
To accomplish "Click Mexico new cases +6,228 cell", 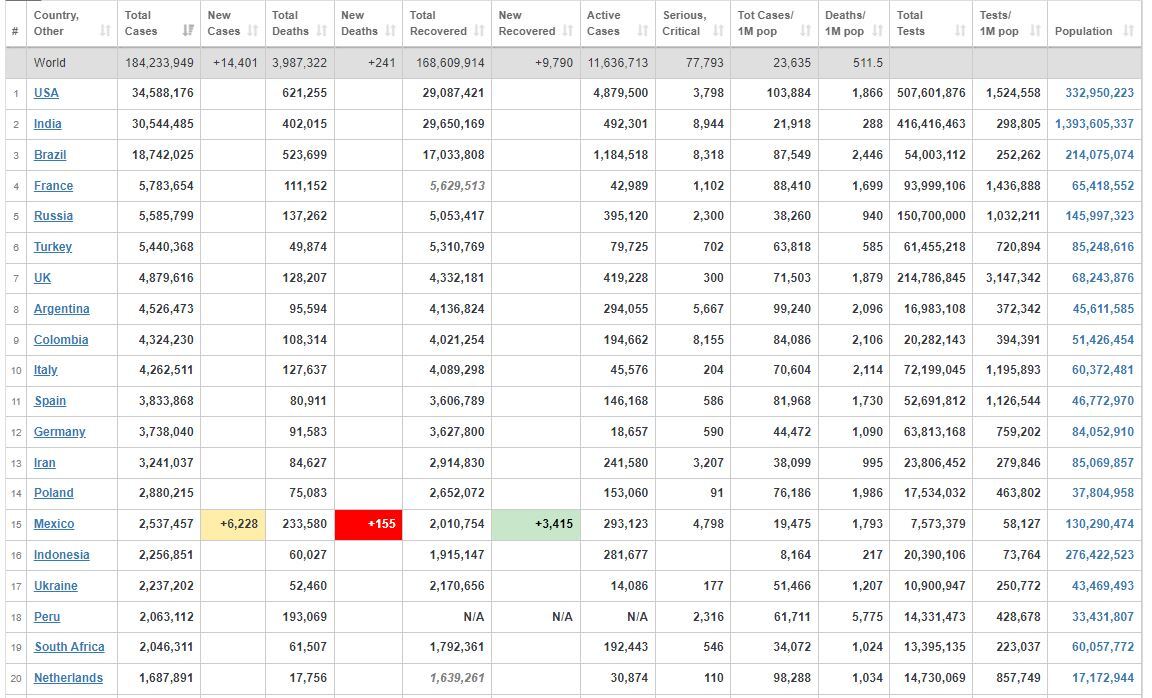I will (x=233, y=524).
